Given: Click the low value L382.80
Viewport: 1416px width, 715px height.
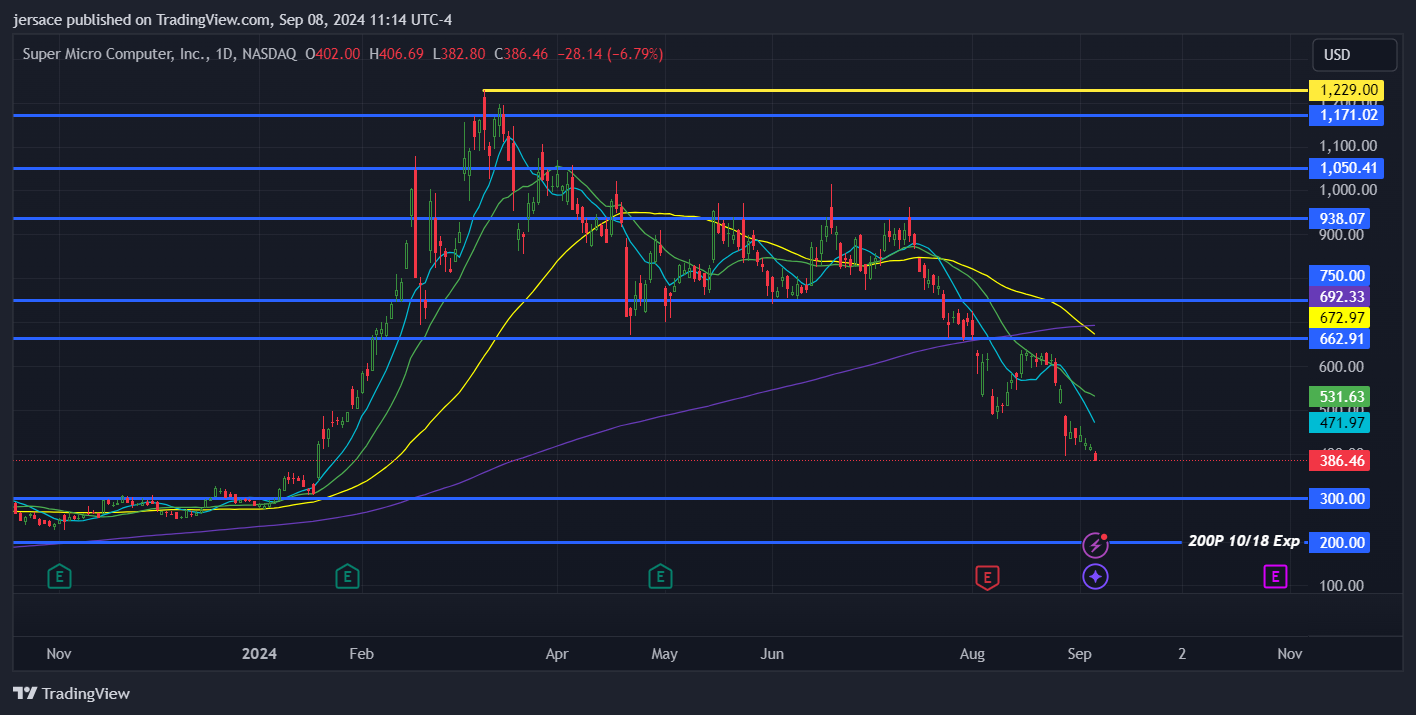Looking at the screenshot, I should (459, 54).
